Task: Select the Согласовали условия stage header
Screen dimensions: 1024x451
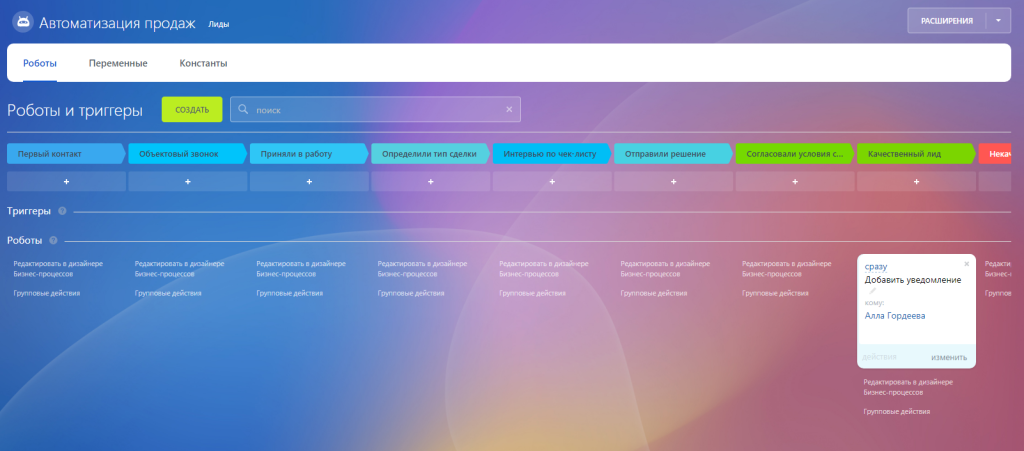Action: pyautogui.click(x=795, y=154)
